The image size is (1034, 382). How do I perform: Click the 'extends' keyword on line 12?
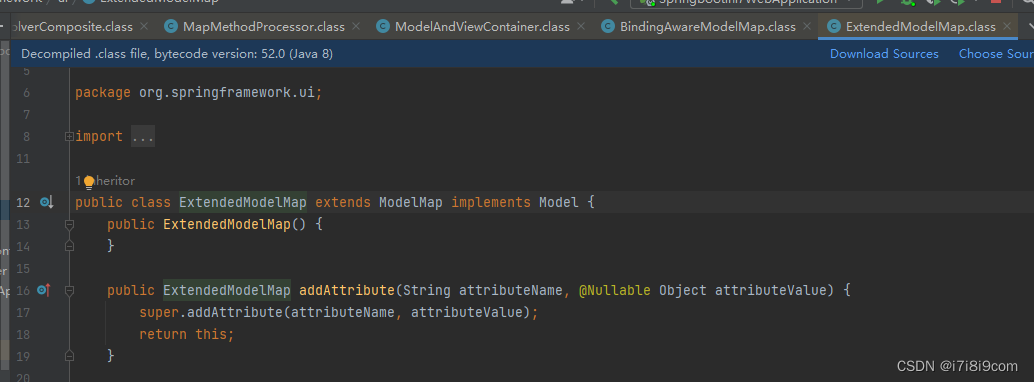click(343, 203)
